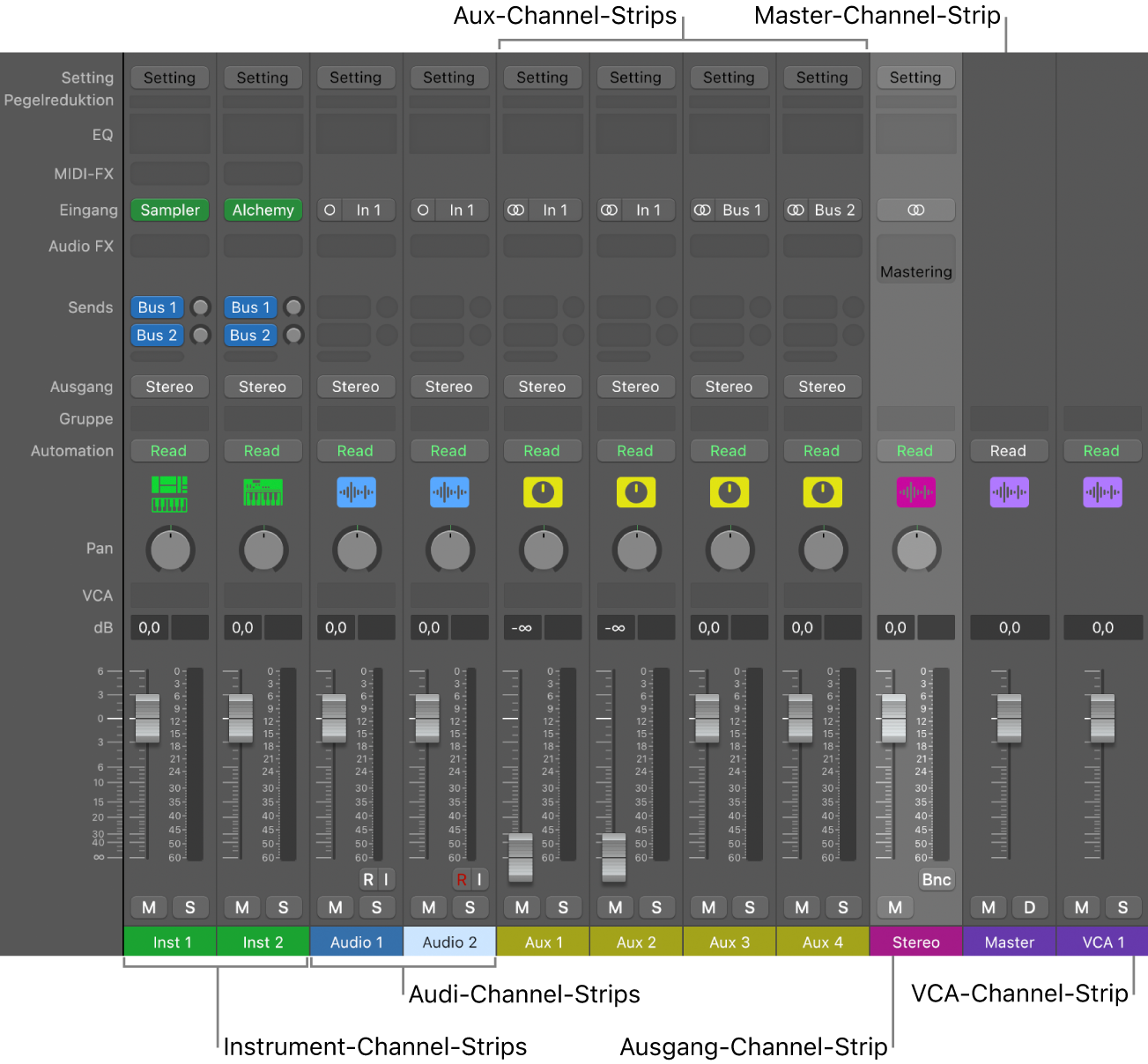Viewport: 1148px width, 1064px height.
Task: Click the Aux 2 yellow knob icon
Action: coord(636,492)
